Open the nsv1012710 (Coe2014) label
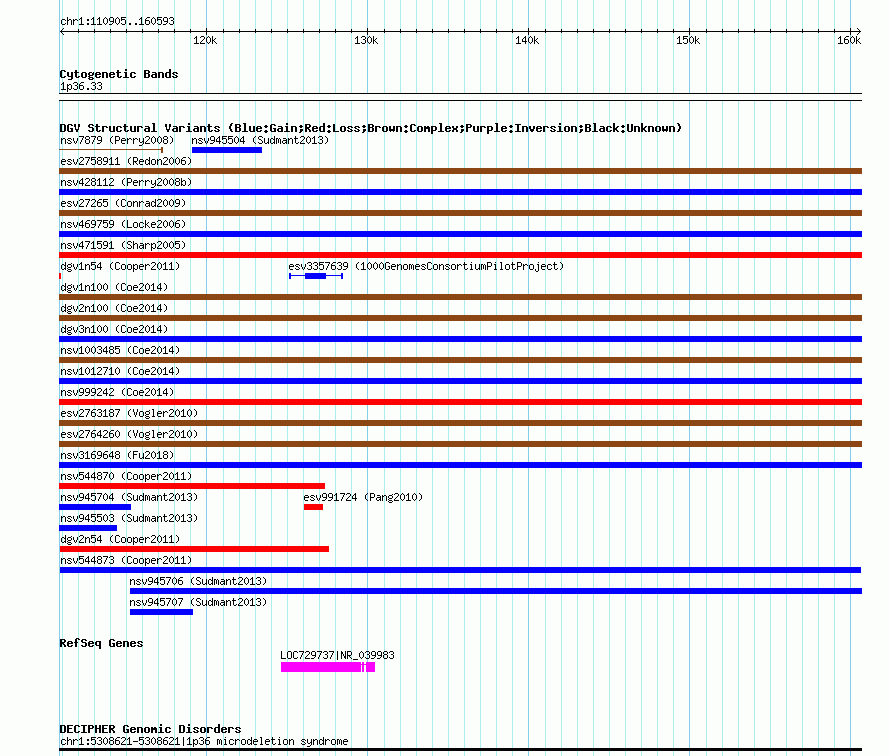 pyautogui.click(x=120, y=371)
